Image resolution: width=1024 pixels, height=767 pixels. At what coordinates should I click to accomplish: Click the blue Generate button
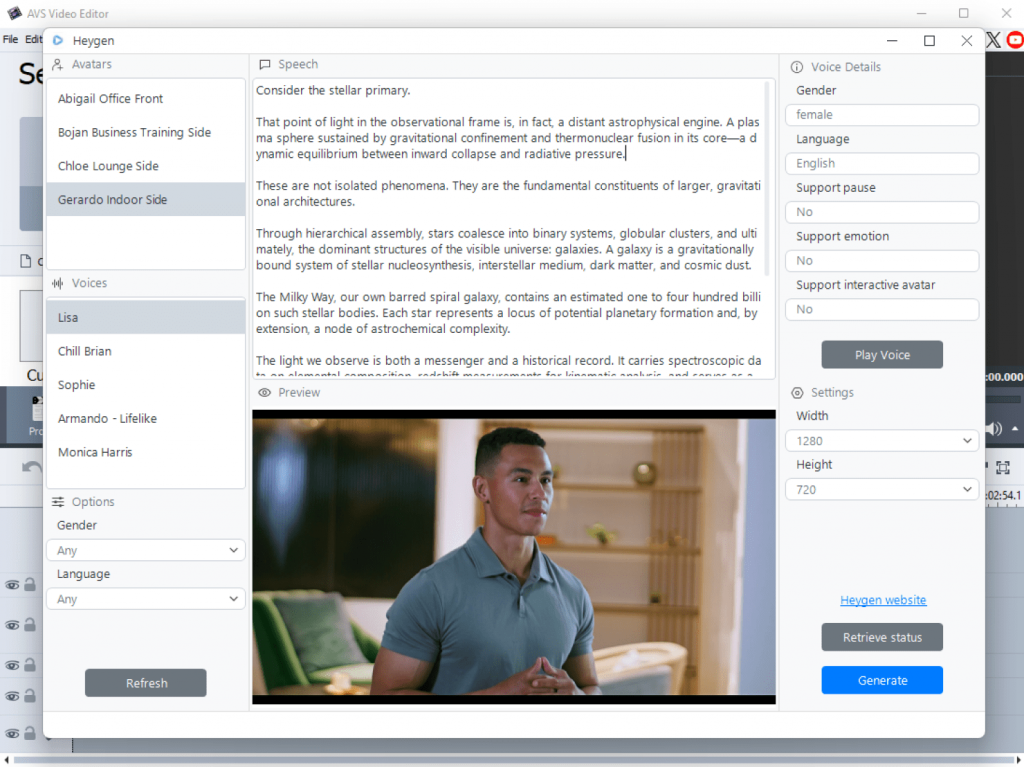point(882,680)
